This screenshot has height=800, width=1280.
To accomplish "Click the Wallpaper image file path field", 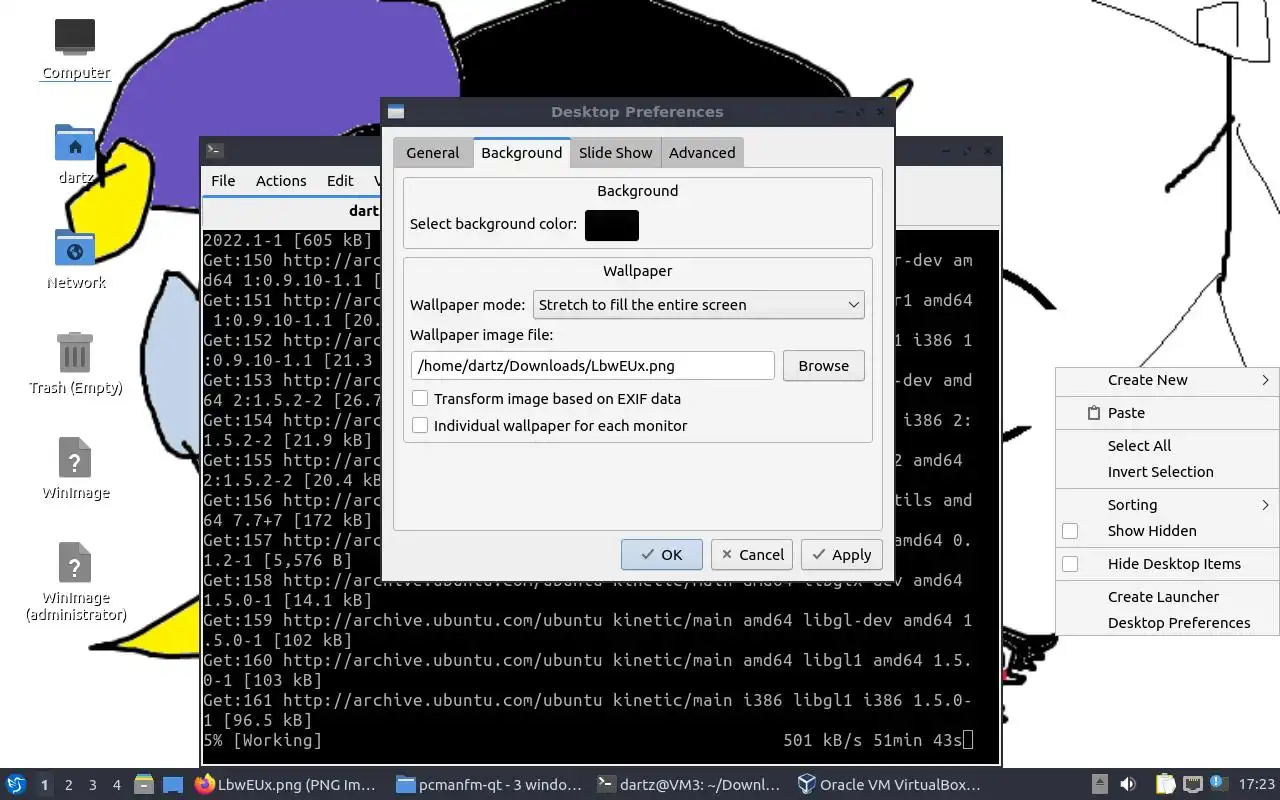I will pos(593,366).
